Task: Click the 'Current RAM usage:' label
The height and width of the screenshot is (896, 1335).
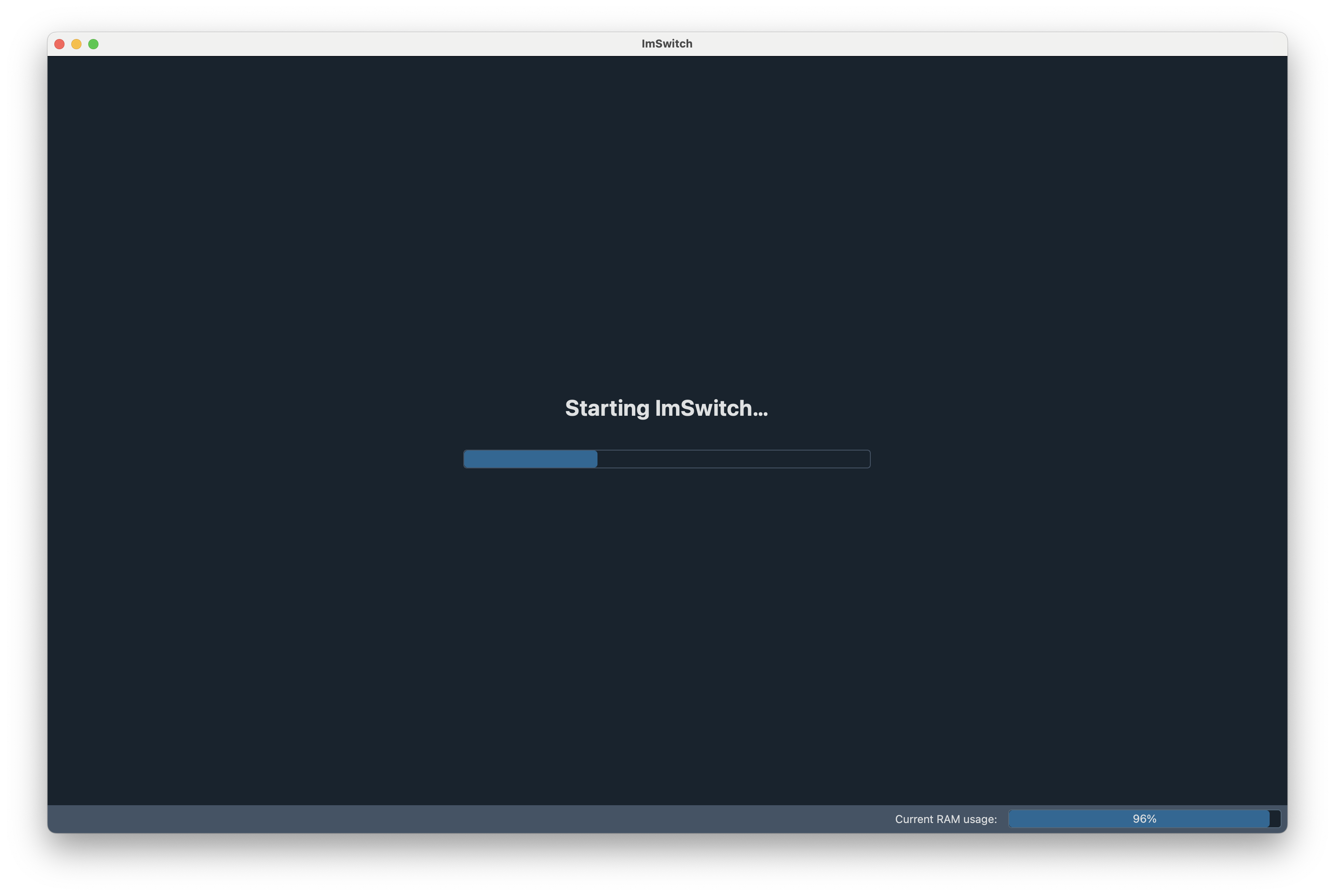Action: 946,820
